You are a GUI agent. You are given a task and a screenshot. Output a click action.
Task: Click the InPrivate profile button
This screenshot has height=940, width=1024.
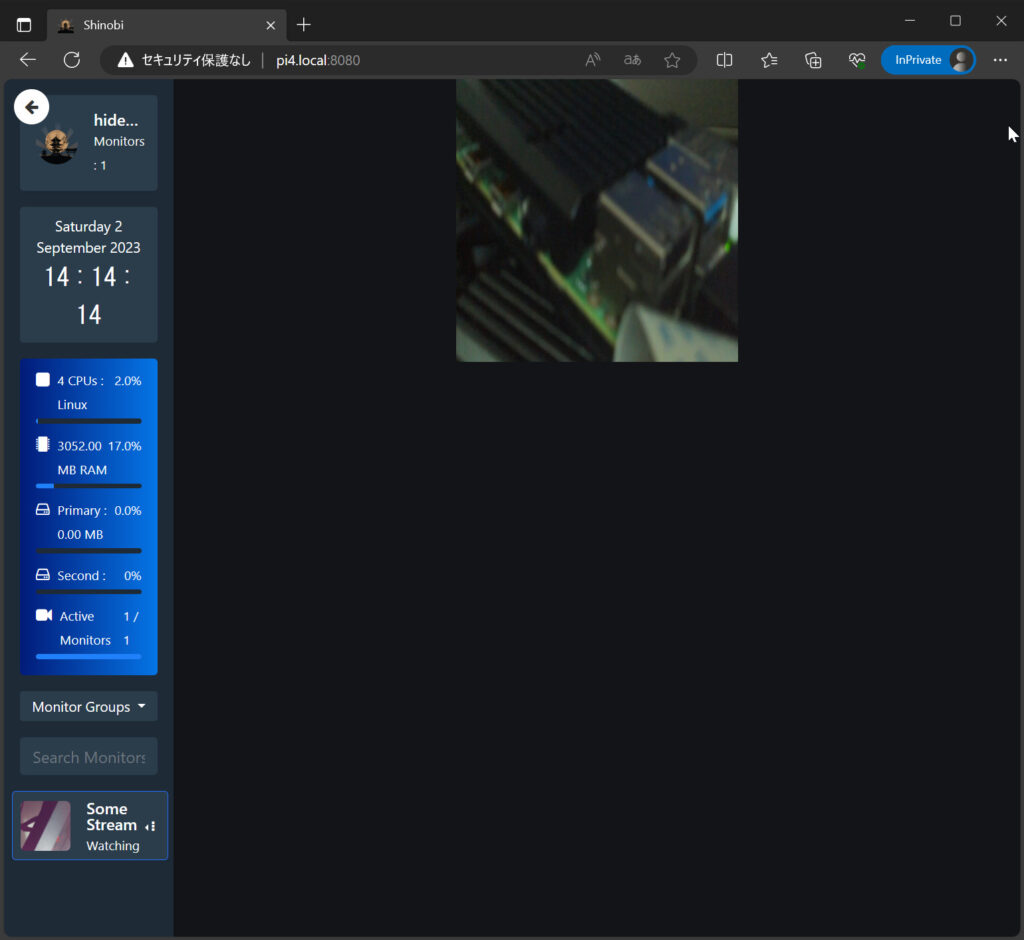(x=928, y=60)
